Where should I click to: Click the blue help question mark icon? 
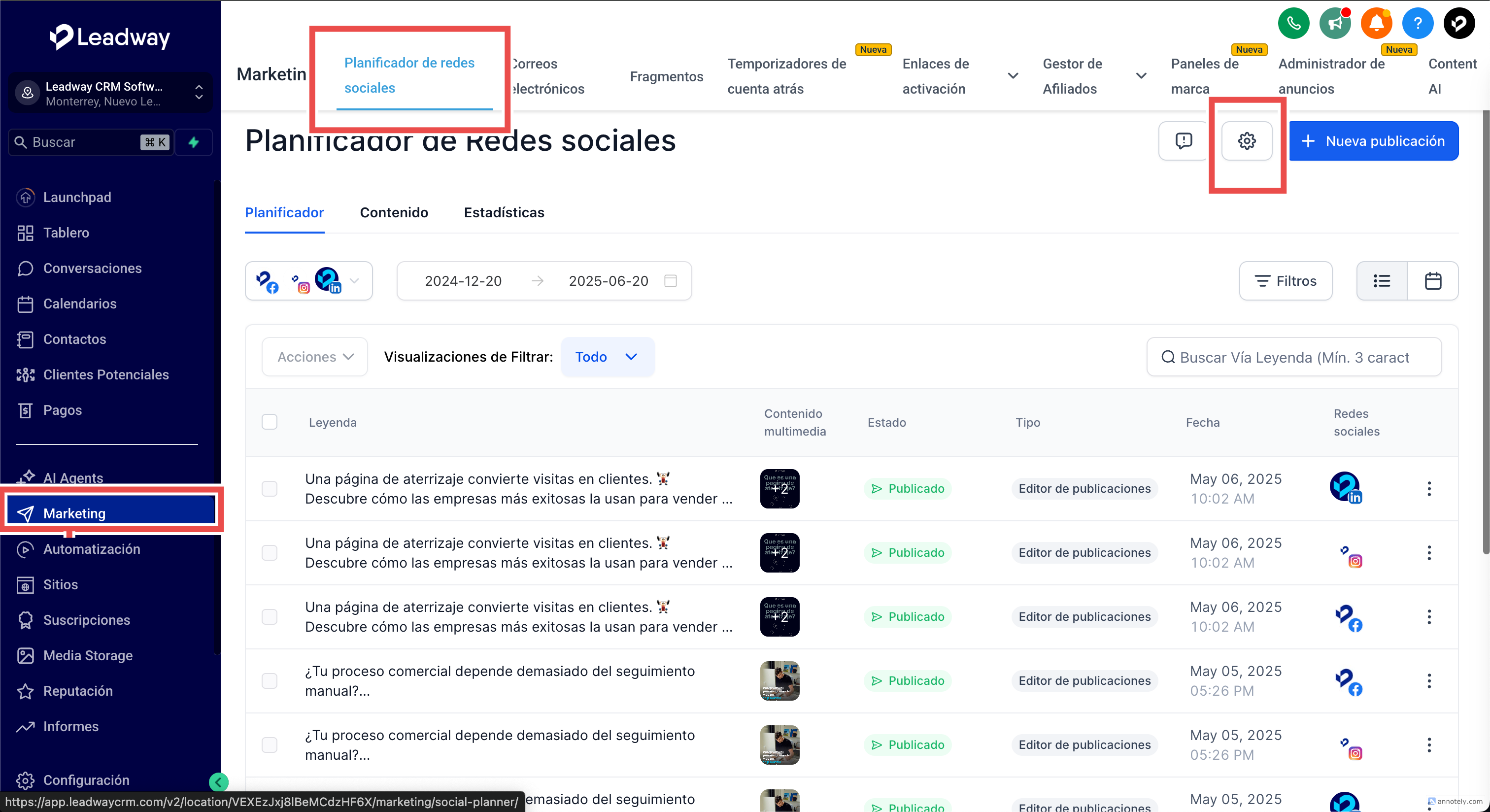tap(1417, 23)
